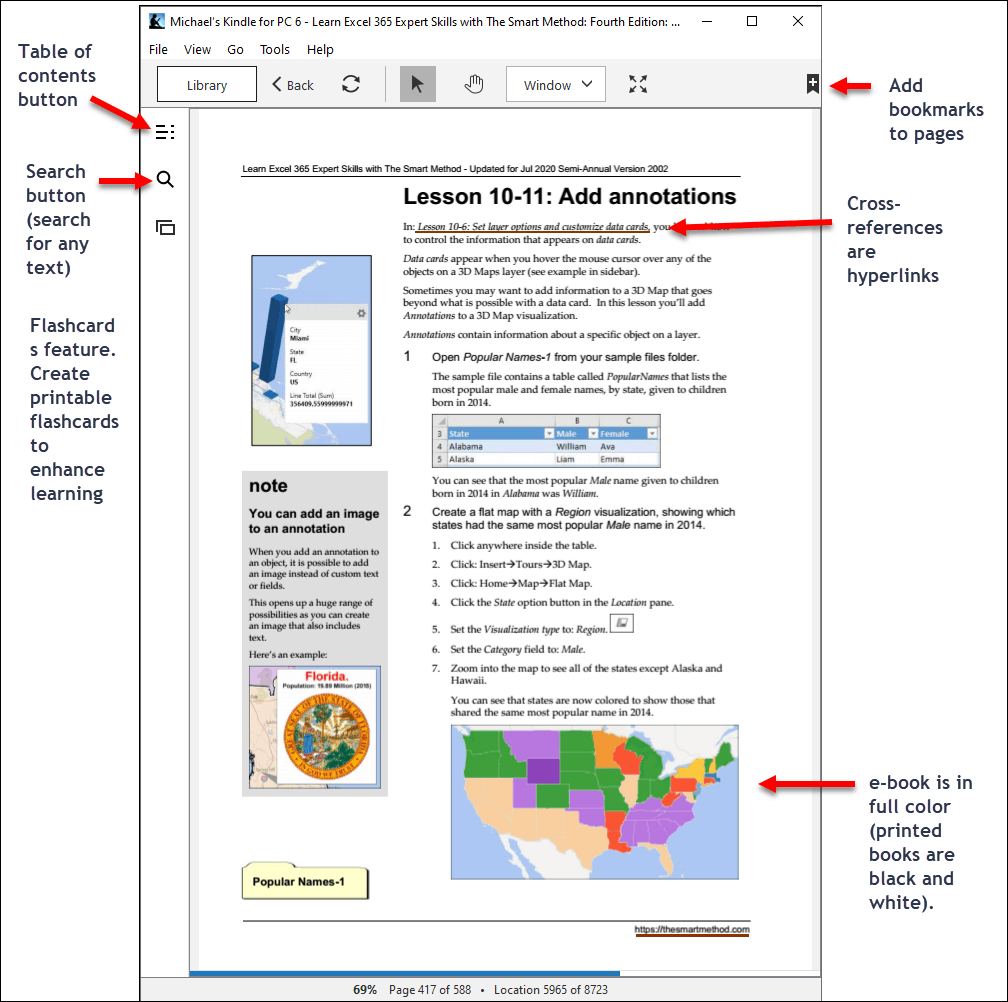The width and height of the screenshot is (1008, 1002).
Task: Toggle full screen with expand arrows icon
Action: click(x=638, y=84)
